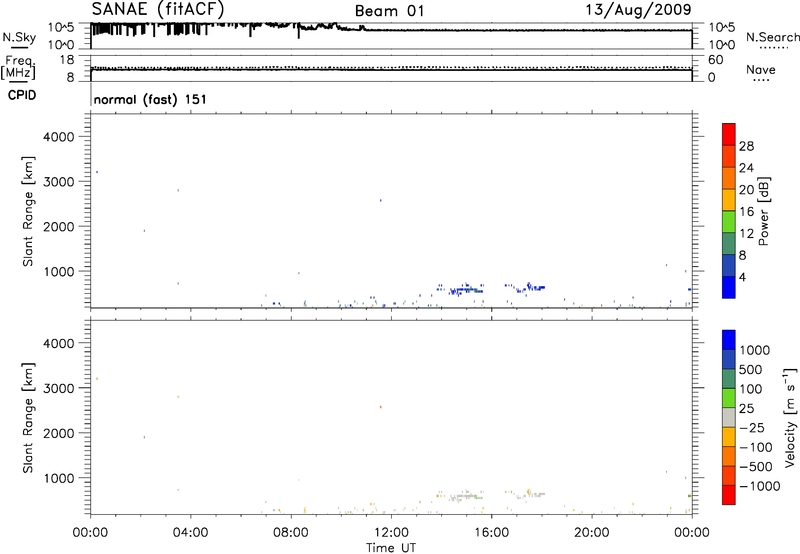
Task: Click the 28 label on power colorbar
Action: click(x=746, y=146)
